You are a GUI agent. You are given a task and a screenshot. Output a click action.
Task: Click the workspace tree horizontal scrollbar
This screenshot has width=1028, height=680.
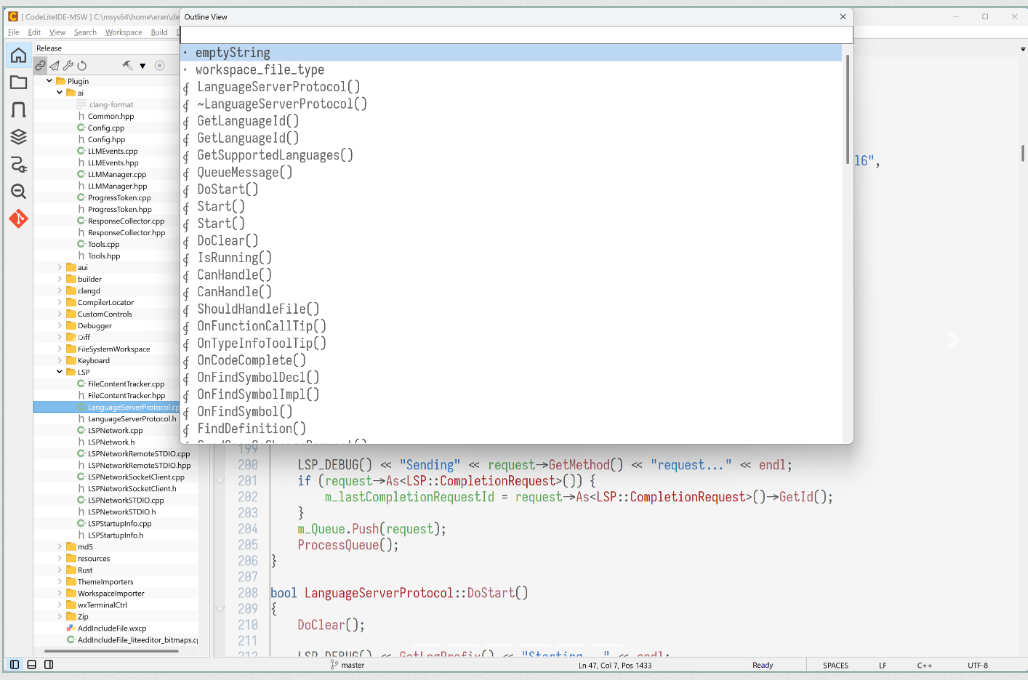pyautogui.click(x=111, y=651)
